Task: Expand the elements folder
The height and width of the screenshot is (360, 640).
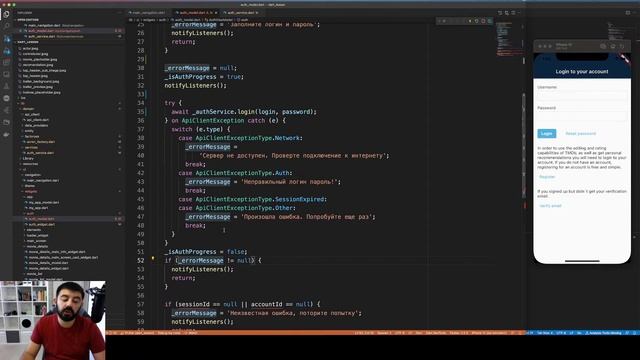Action: pyautogui.click(x=33, y=230)
